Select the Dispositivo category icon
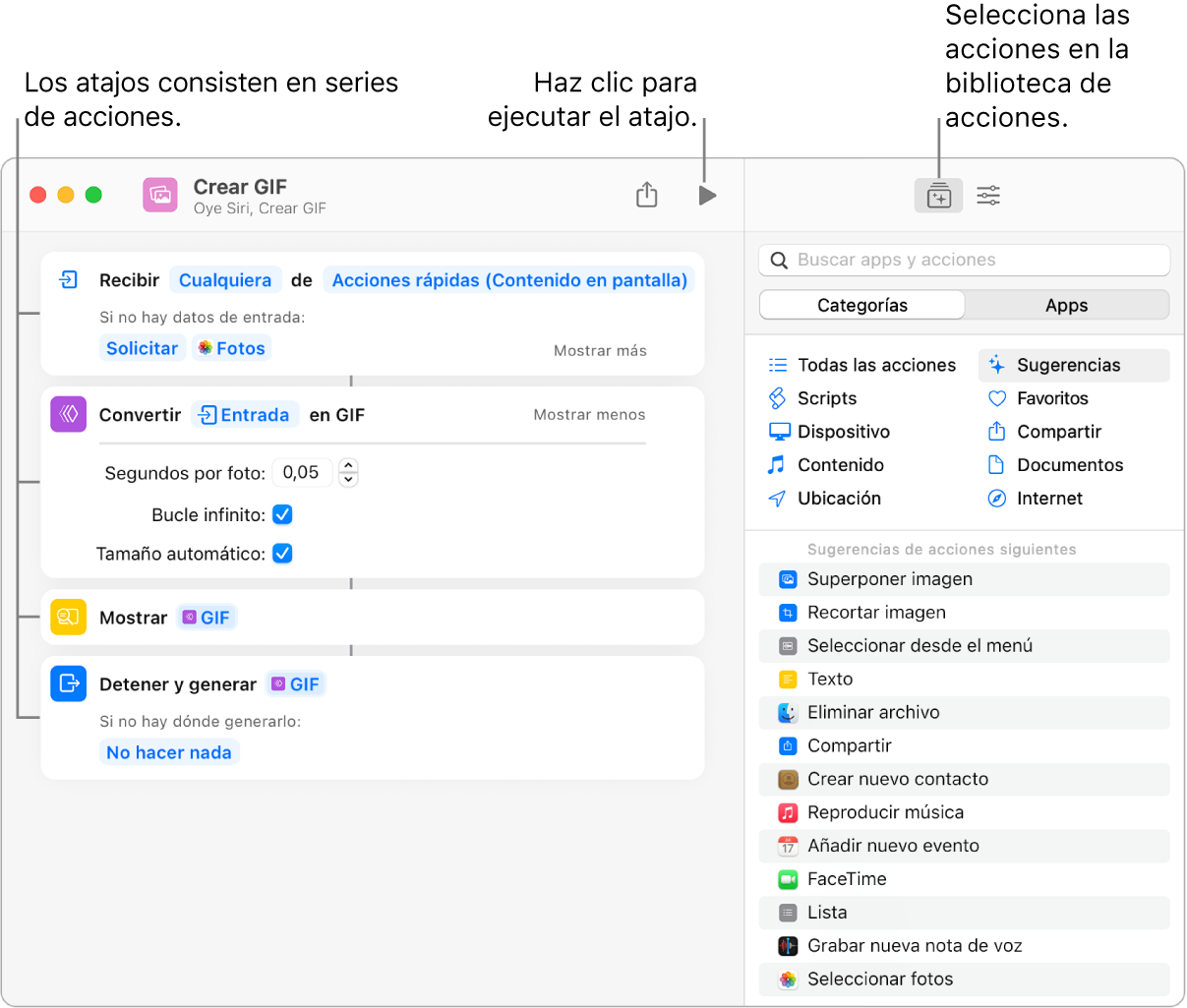Image resolution: width=1187 pixels, height=1008 pixels. pyautogui.click(x=778, y=432)
